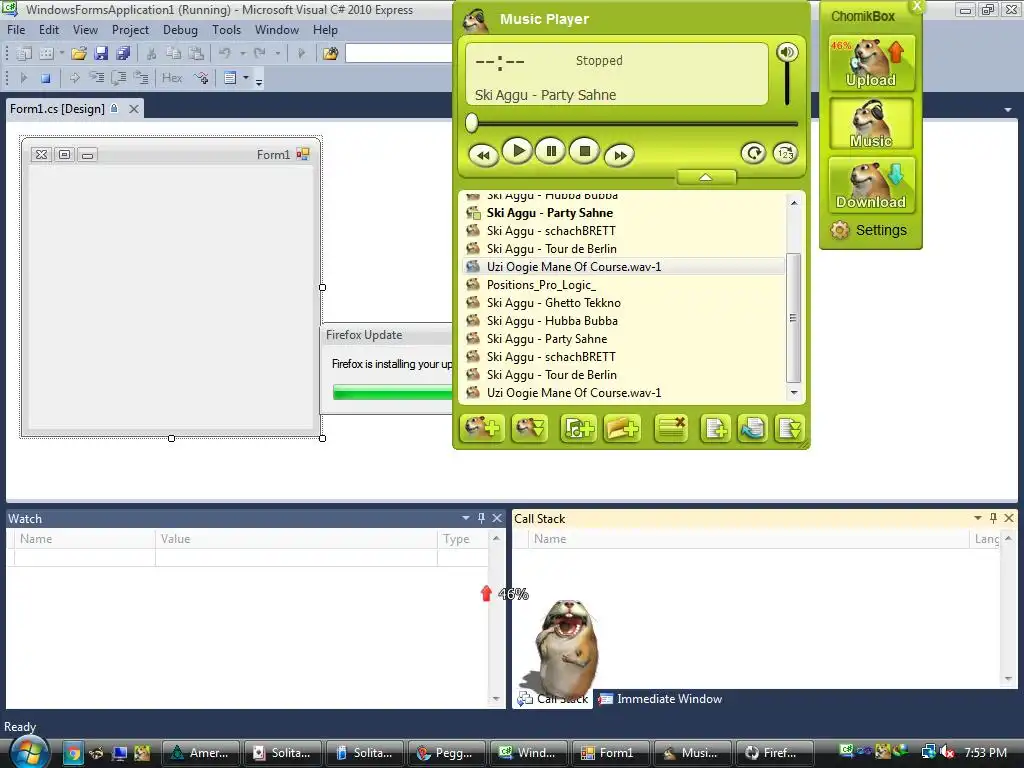
Task: Save the playlist (document with arrow)
Action: tap(789, 428)
